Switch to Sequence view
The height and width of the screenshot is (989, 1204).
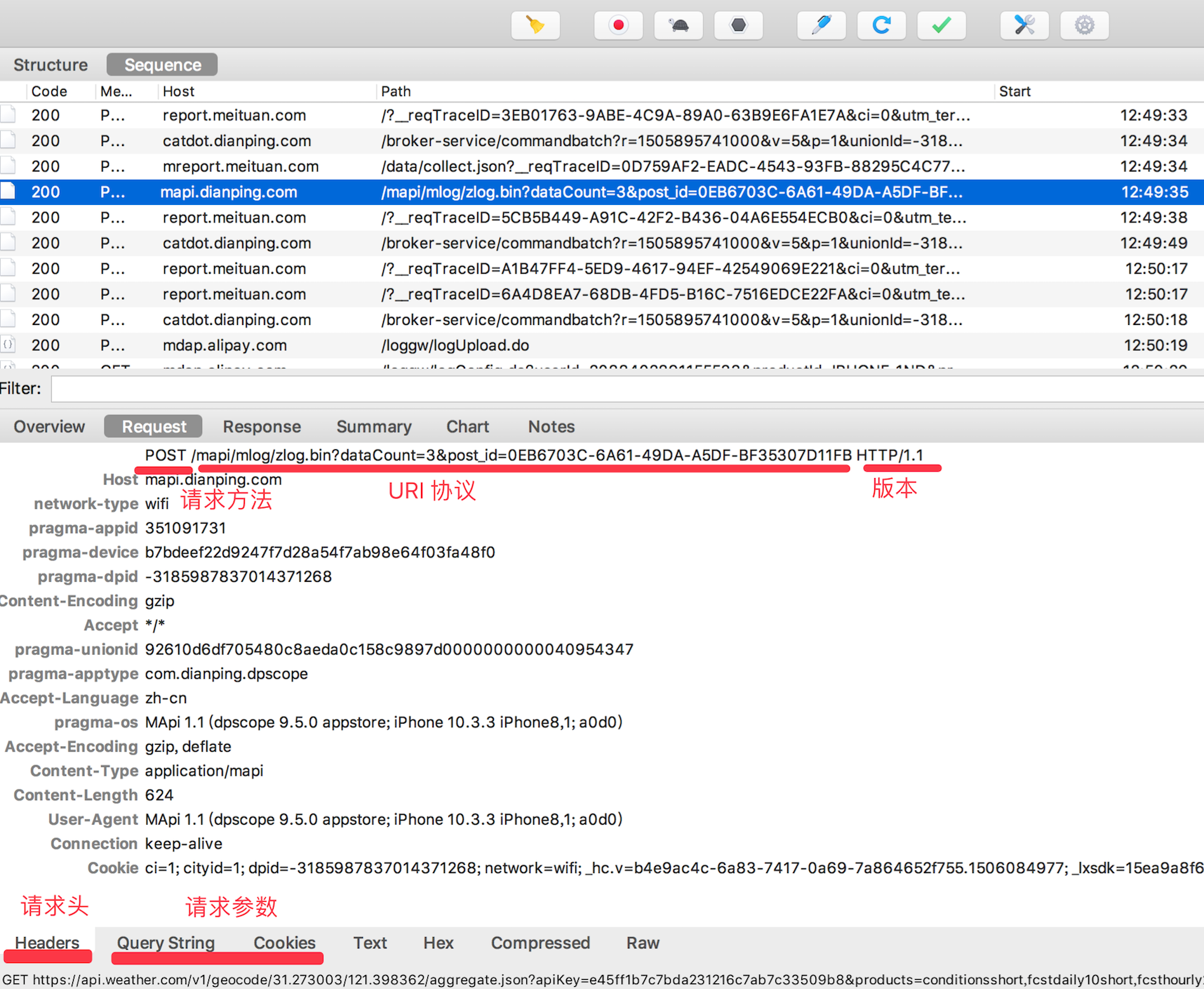(x=162, y=65)
